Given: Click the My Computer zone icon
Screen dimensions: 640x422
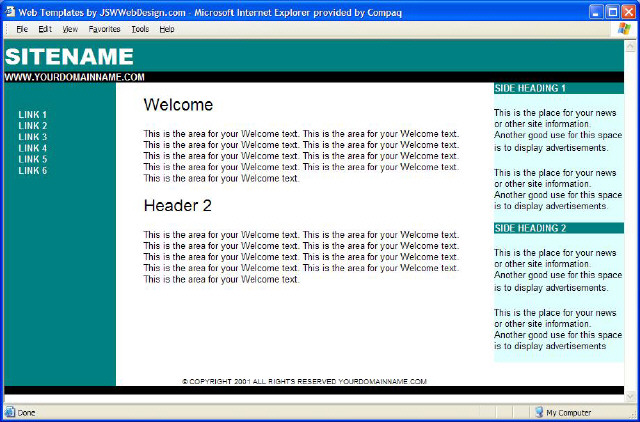Looking at the screenshot, I should tap(539, 412).
